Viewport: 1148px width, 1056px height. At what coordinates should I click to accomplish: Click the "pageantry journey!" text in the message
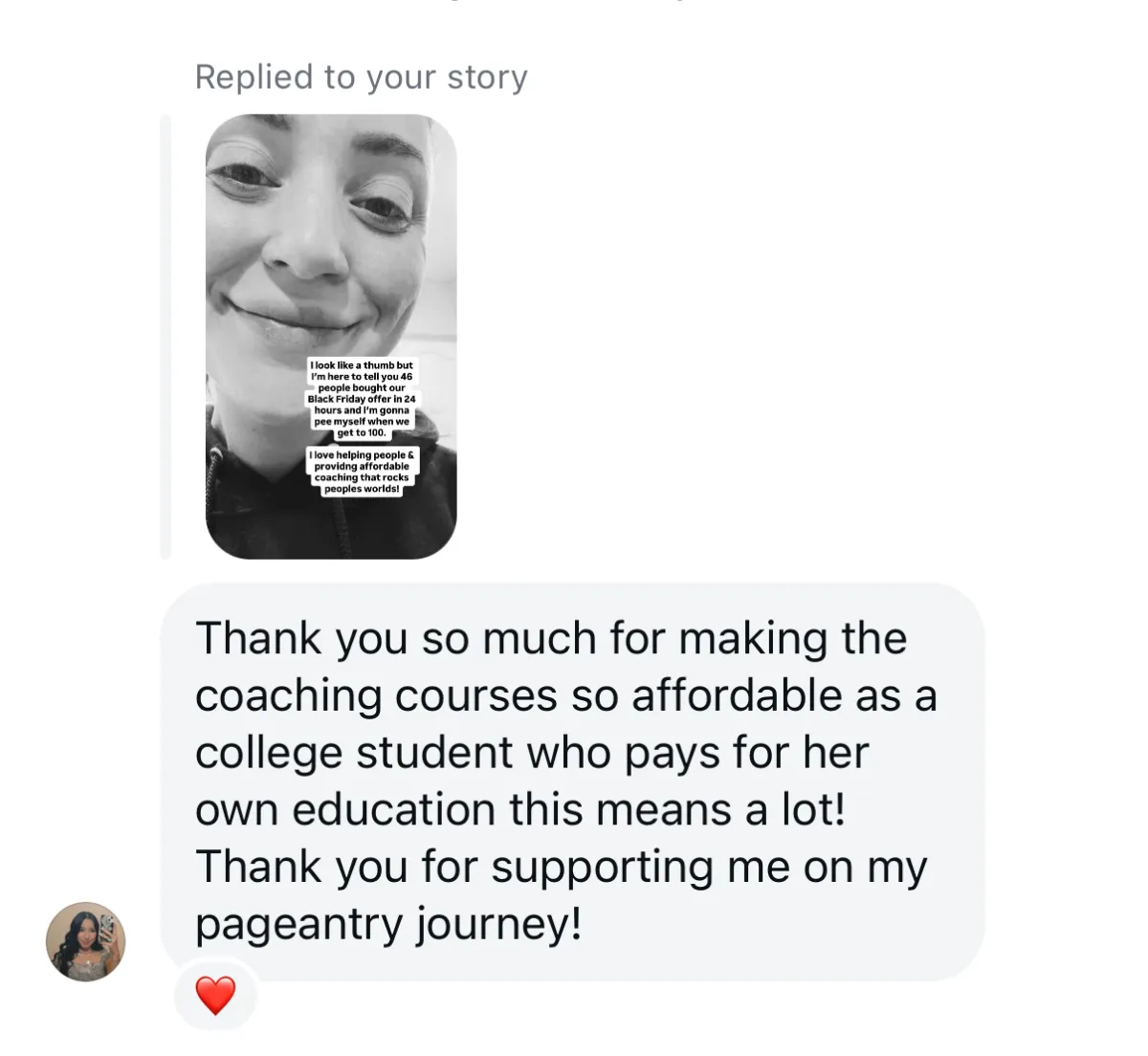(388, 925)
